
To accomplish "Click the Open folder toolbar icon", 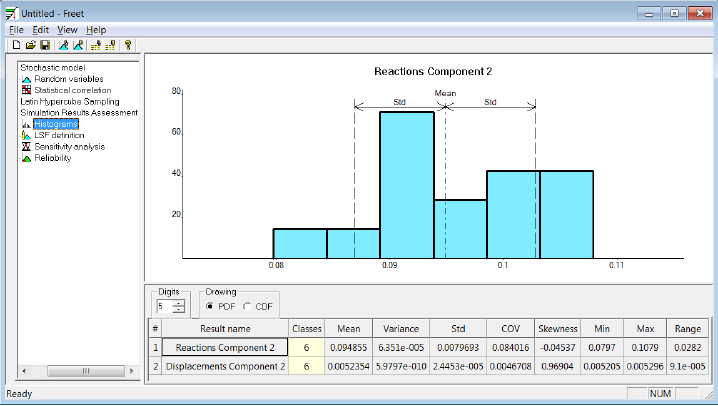I will [x=30, y=45].
